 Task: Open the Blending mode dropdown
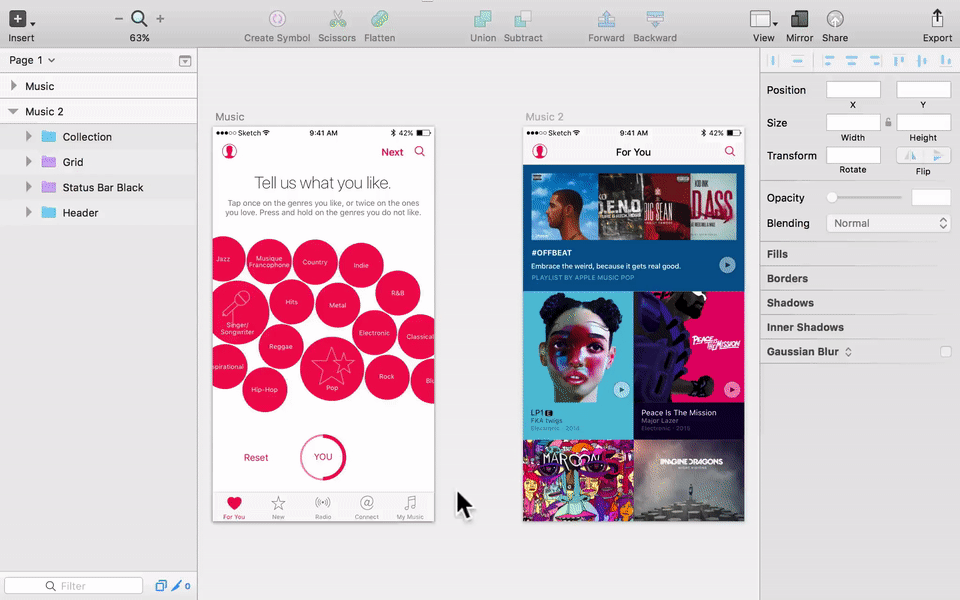[x=888, y=223]
